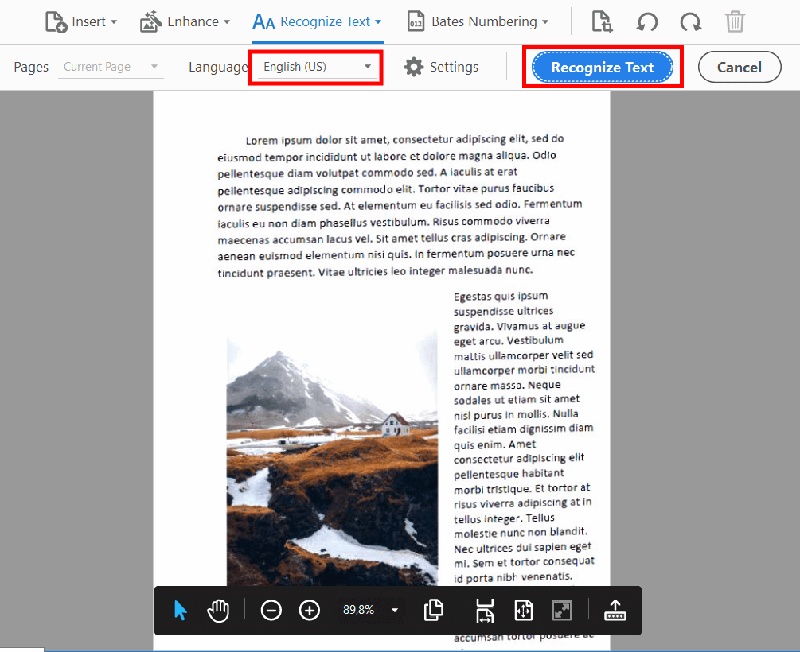Open the share upload tool
This screenshot has width=800, height=652.
pos(614,610)
